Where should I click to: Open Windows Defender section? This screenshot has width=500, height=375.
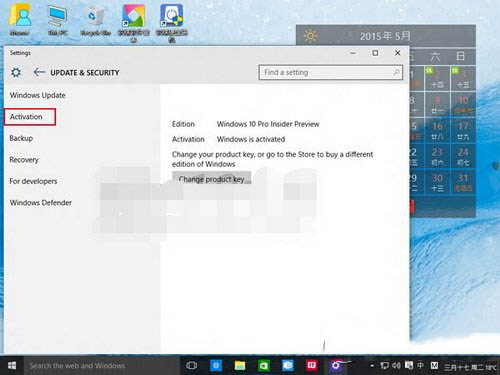click(41, 203)
